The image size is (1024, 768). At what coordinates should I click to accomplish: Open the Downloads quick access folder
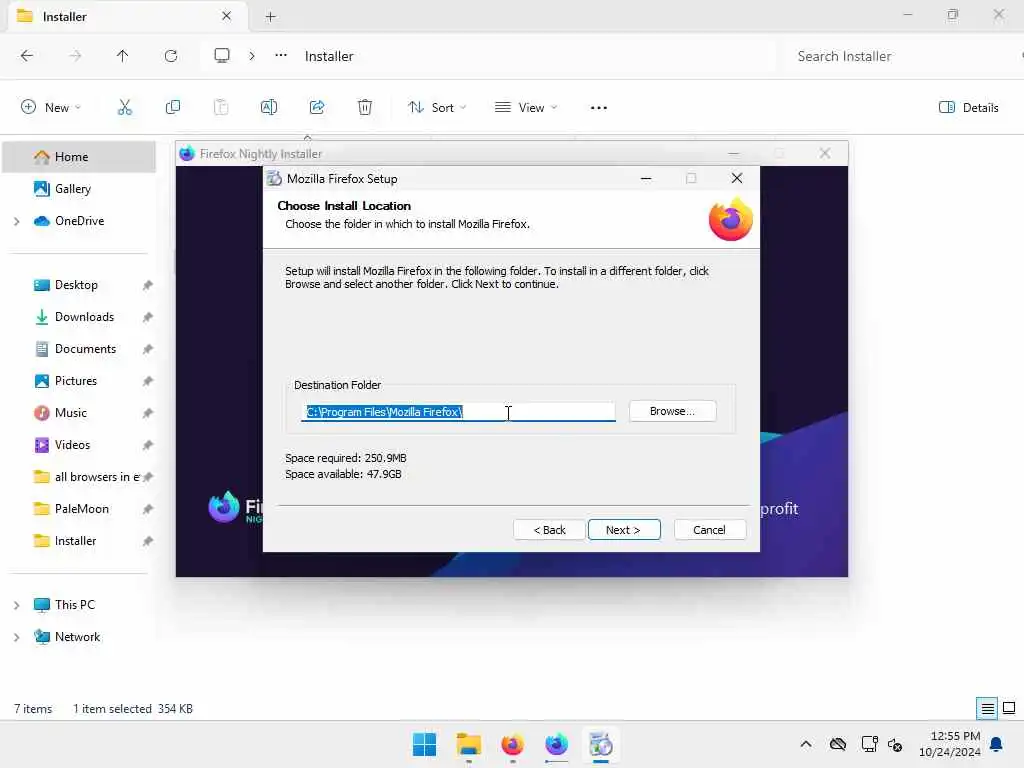tap(84, 317)
